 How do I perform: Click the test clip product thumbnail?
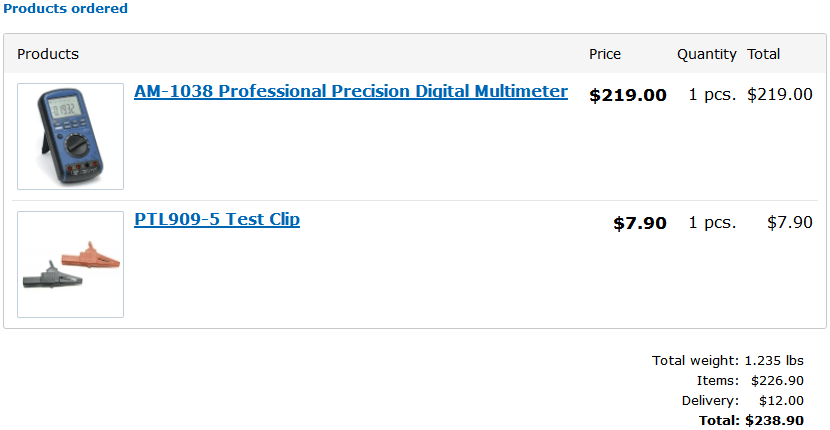pos(70,265)
